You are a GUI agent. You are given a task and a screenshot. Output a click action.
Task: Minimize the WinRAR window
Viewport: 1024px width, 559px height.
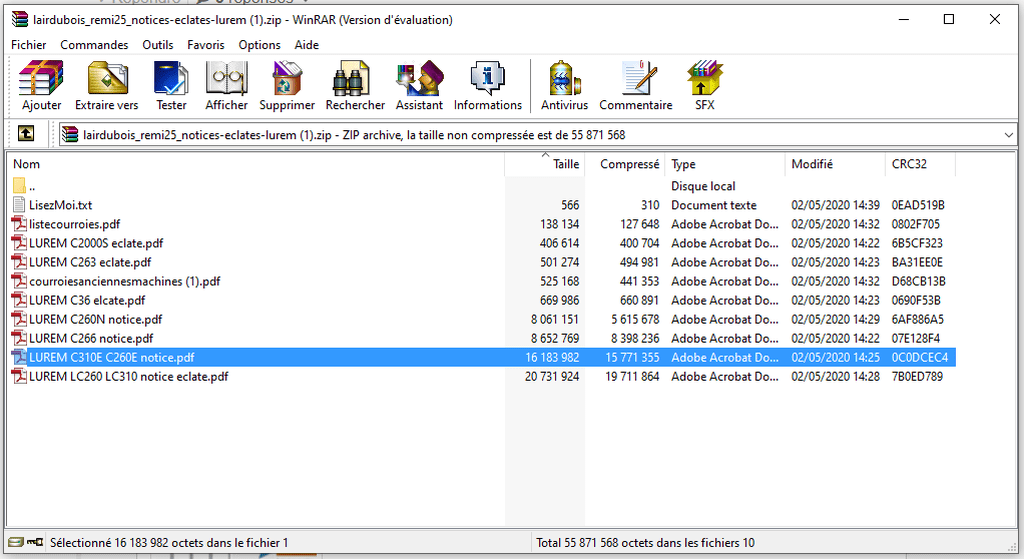(x=904, y=19)
